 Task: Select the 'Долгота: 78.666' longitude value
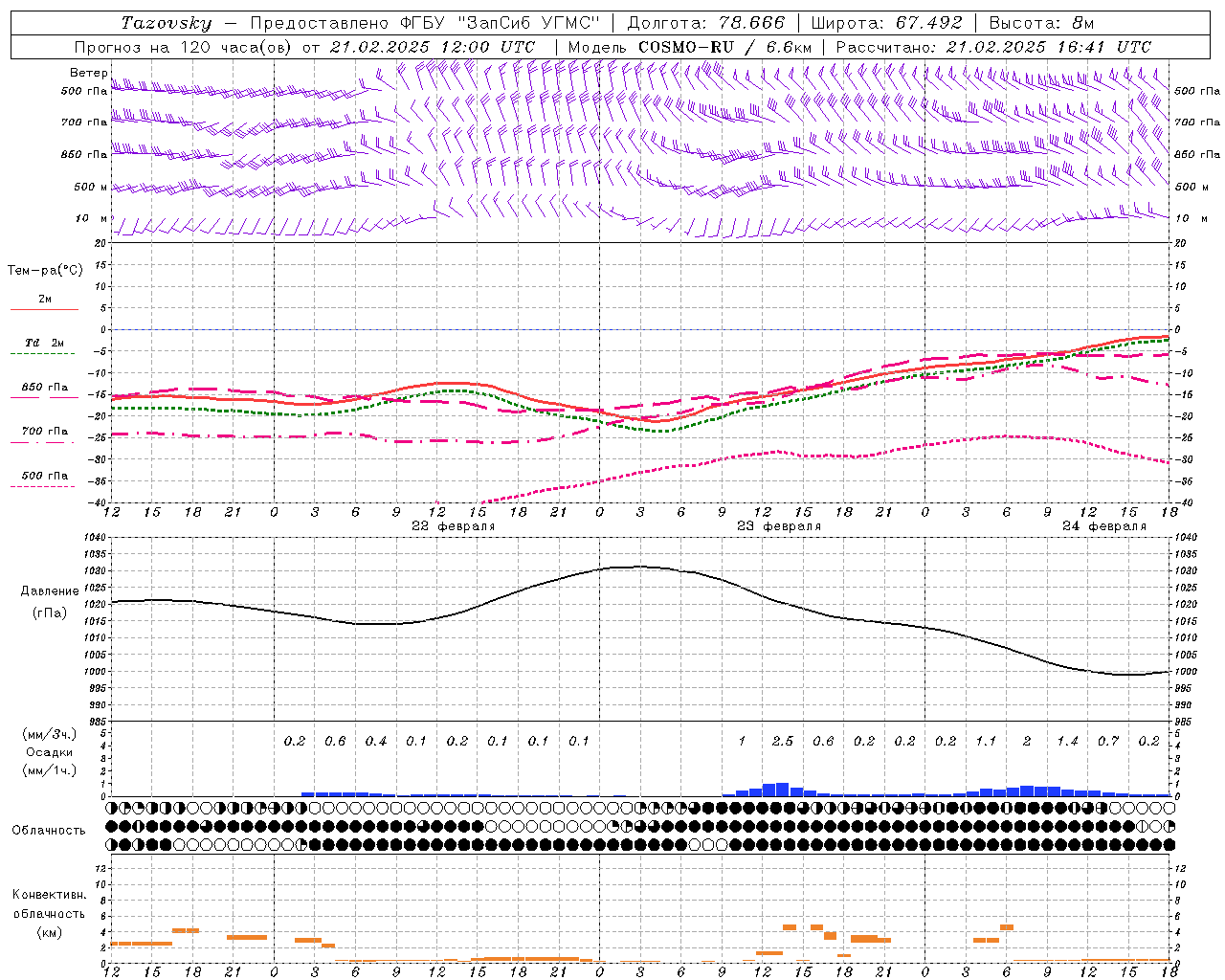click(706, 23)
